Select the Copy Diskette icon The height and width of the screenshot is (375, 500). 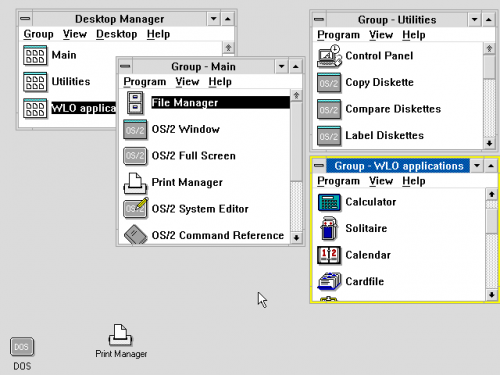pyautogui.click(x=329, y=83)
